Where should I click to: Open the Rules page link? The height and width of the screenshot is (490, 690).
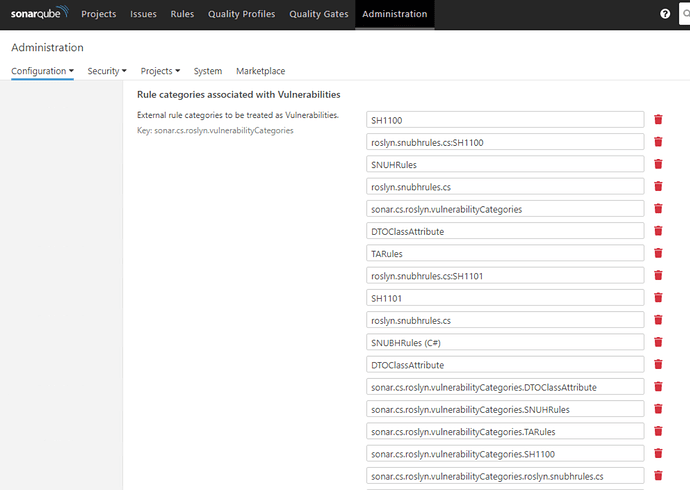point(183,14)
